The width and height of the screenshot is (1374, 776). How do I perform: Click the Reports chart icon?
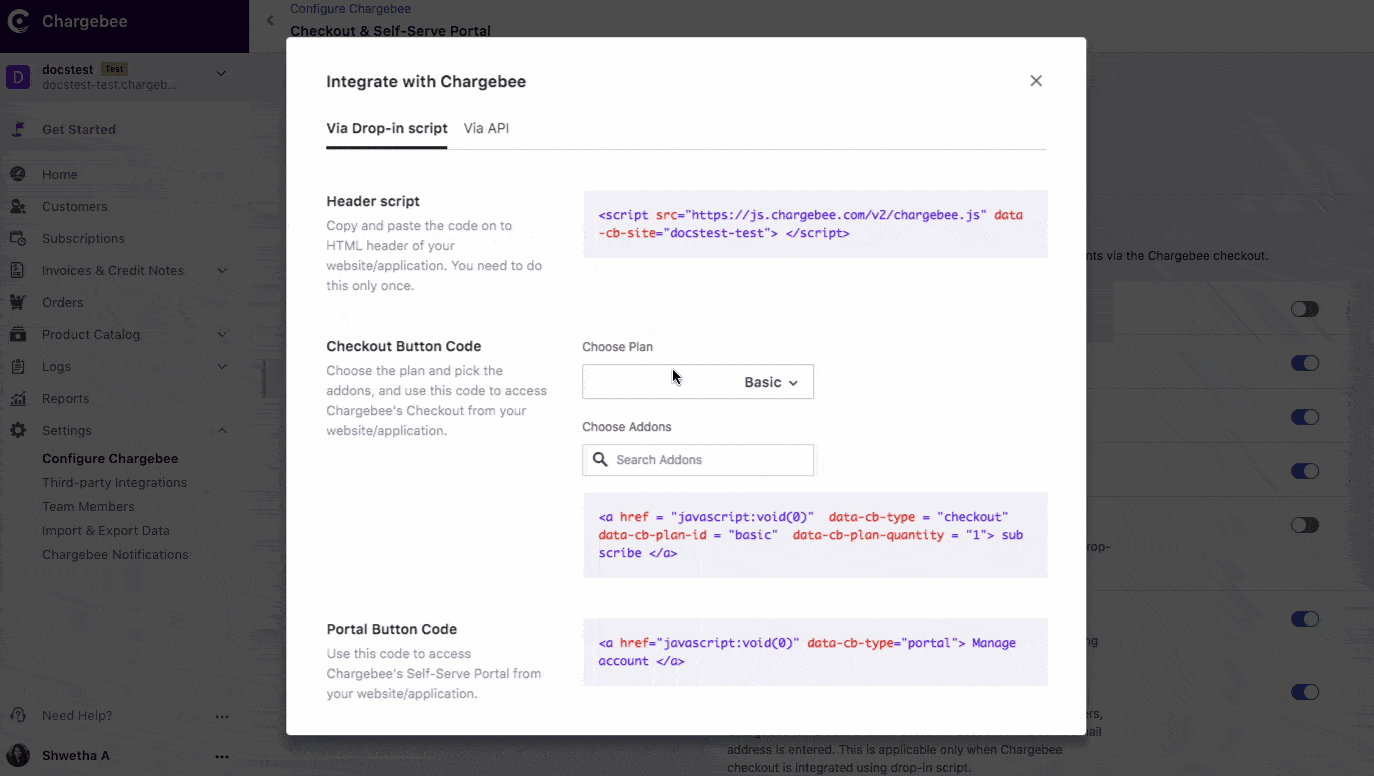click(18, 398)
